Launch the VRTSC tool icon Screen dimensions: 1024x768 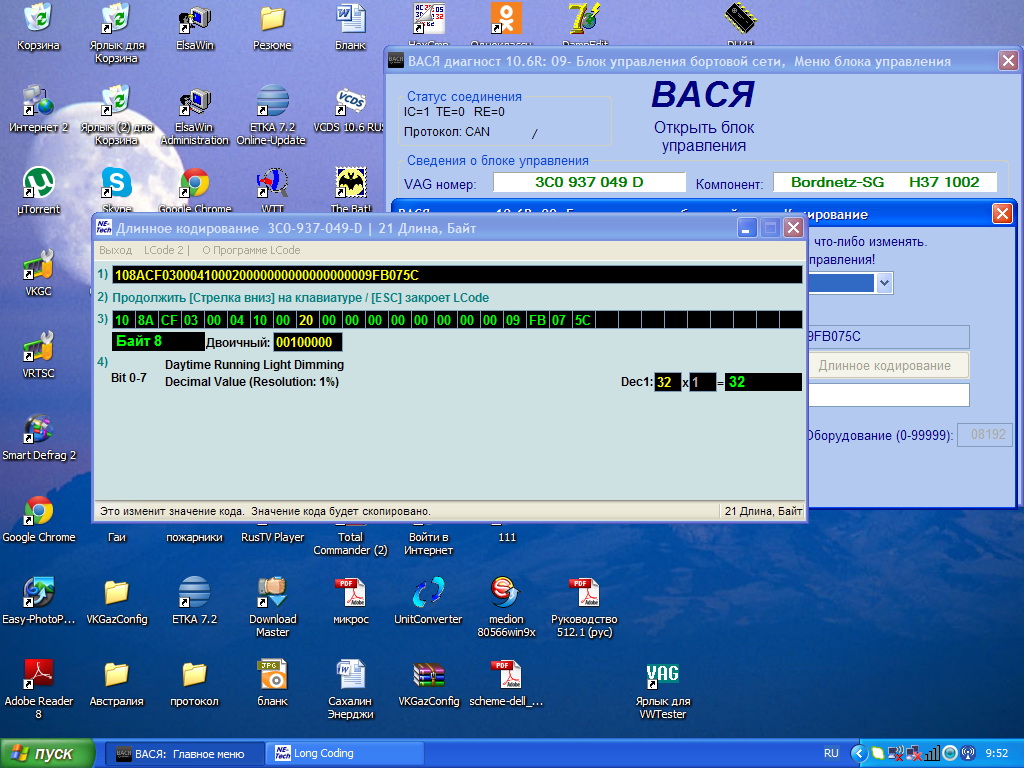click(38, 348)
